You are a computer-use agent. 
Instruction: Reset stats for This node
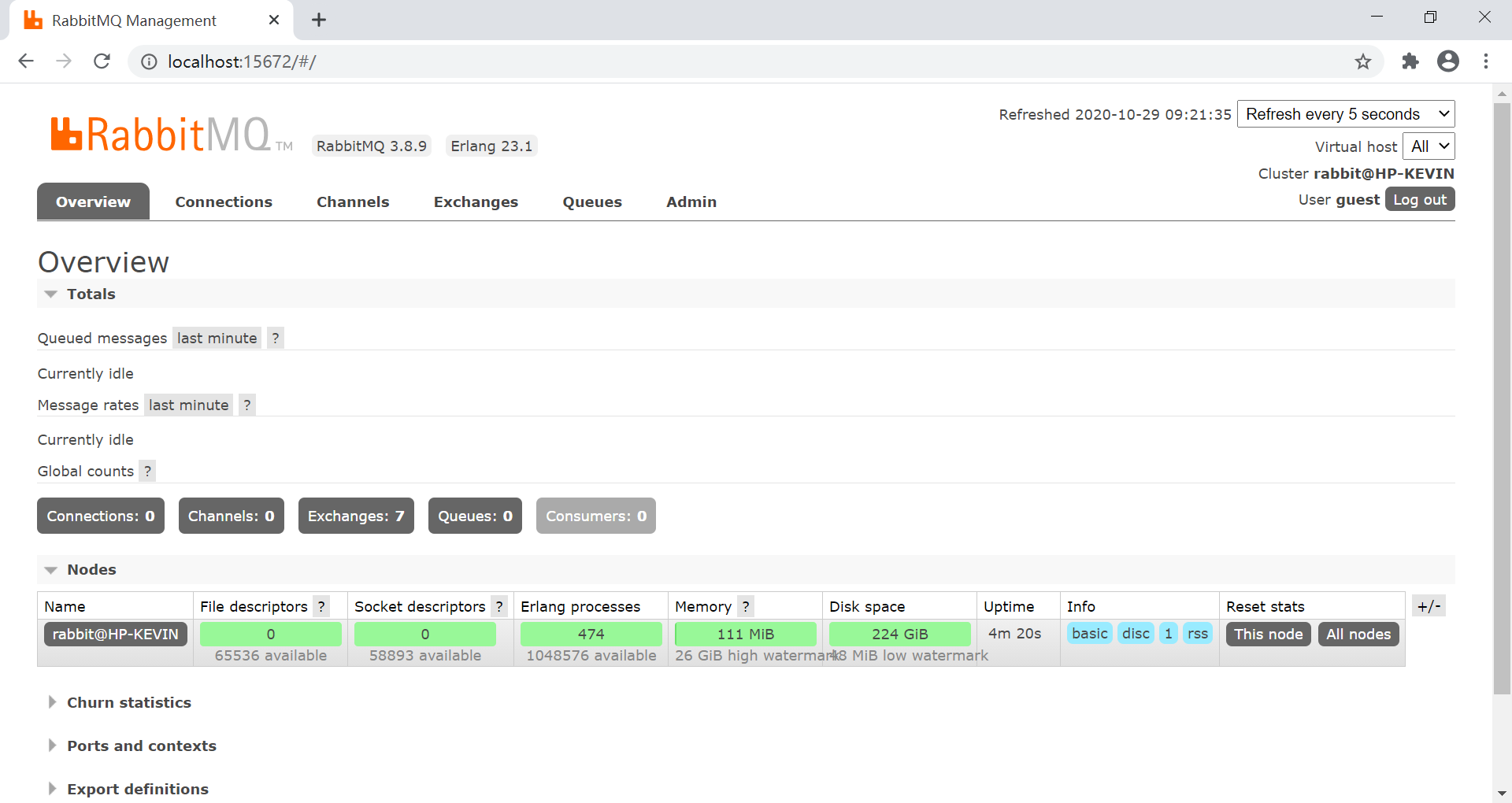(x=1269, y=634)
